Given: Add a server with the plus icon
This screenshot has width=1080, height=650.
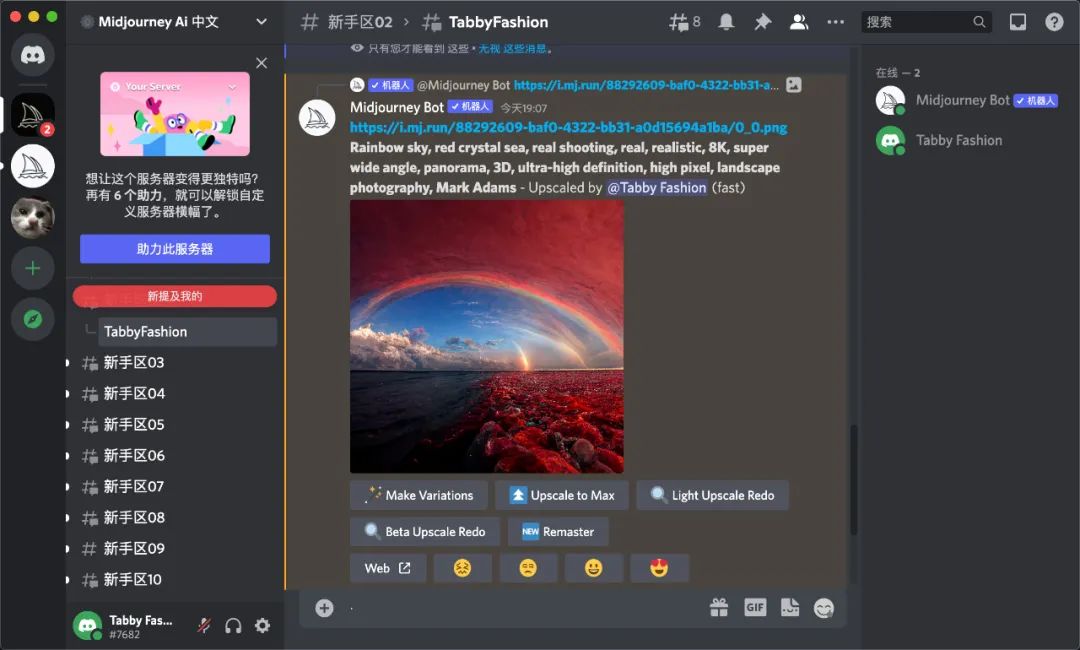Looking at the screenshot, I should click(x=32, y=268).
